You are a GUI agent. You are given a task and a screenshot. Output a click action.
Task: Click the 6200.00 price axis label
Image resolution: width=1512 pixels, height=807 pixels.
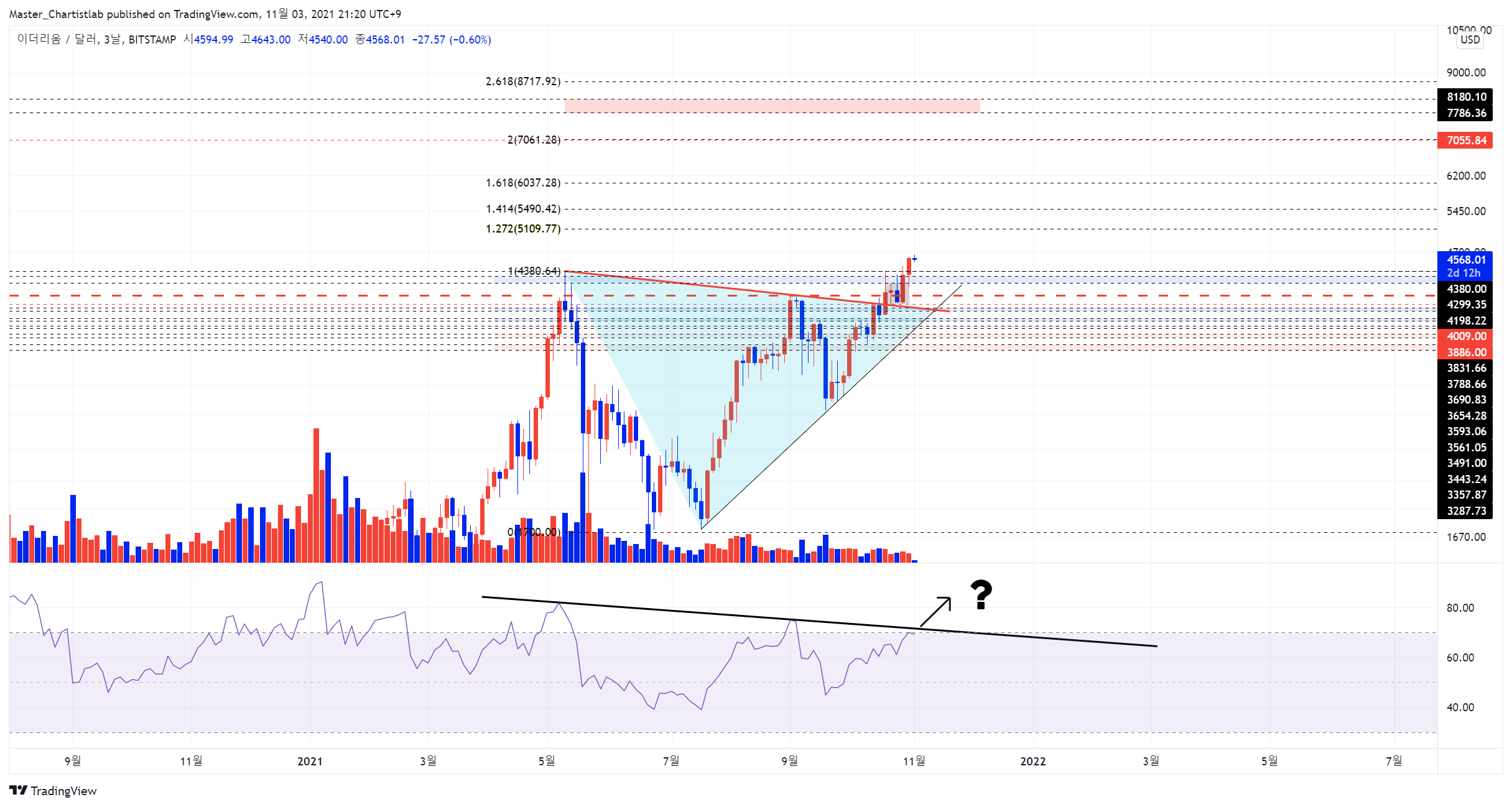click(x=1466, y=176)
